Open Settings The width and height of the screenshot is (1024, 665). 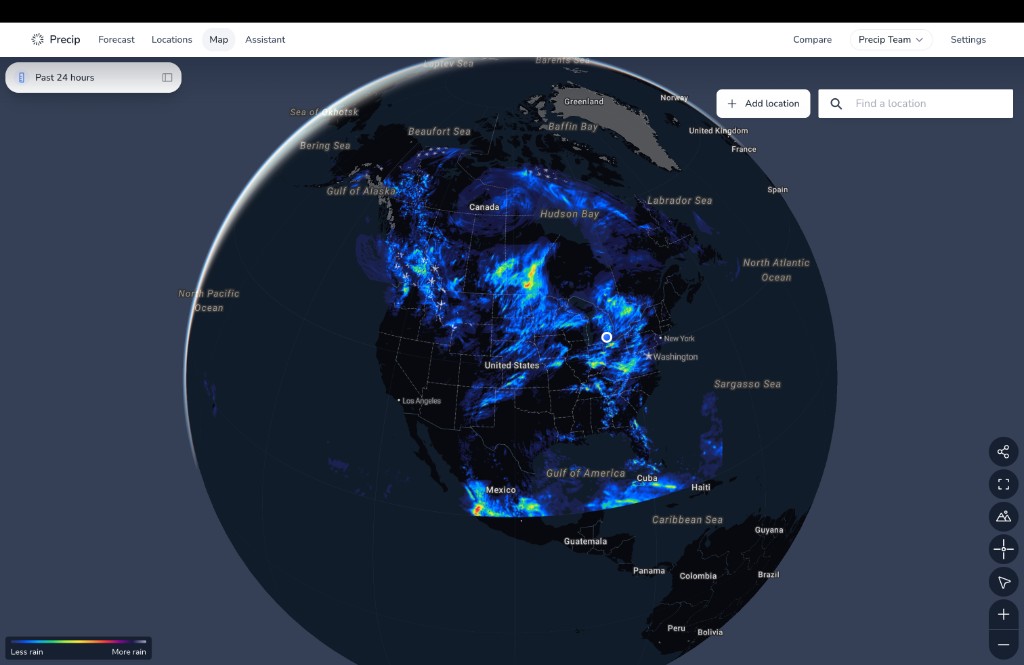968,40
